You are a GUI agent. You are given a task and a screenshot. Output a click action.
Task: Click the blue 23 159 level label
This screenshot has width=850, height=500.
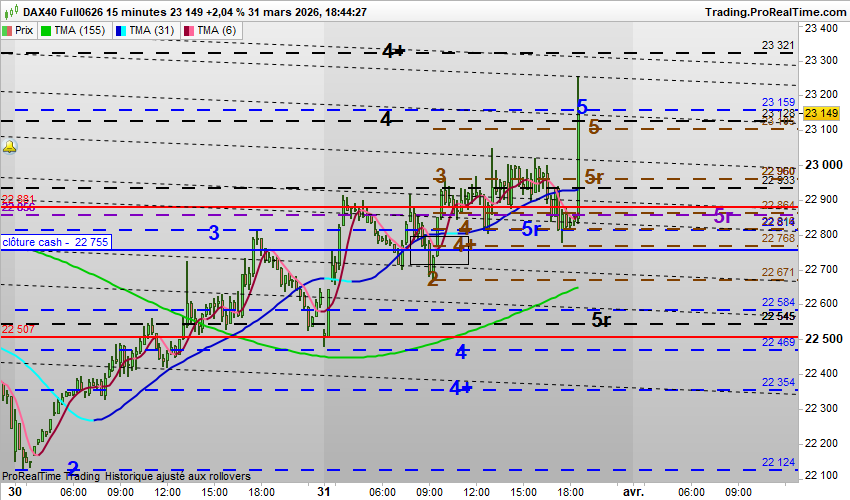(x=778, y=102)
